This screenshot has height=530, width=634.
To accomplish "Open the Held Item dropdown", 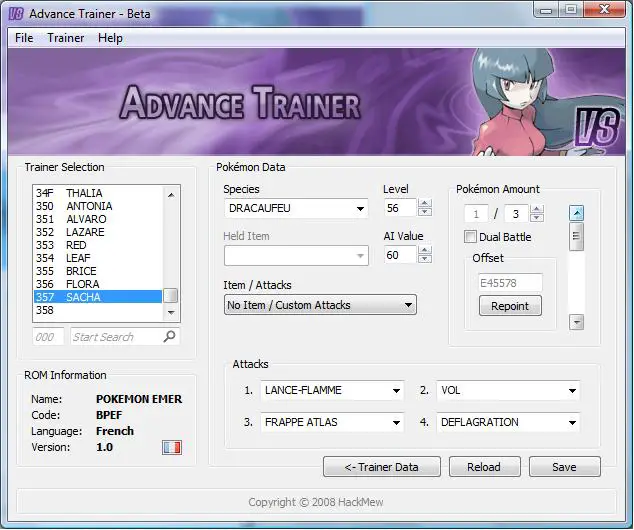I will tap(296, 255).
